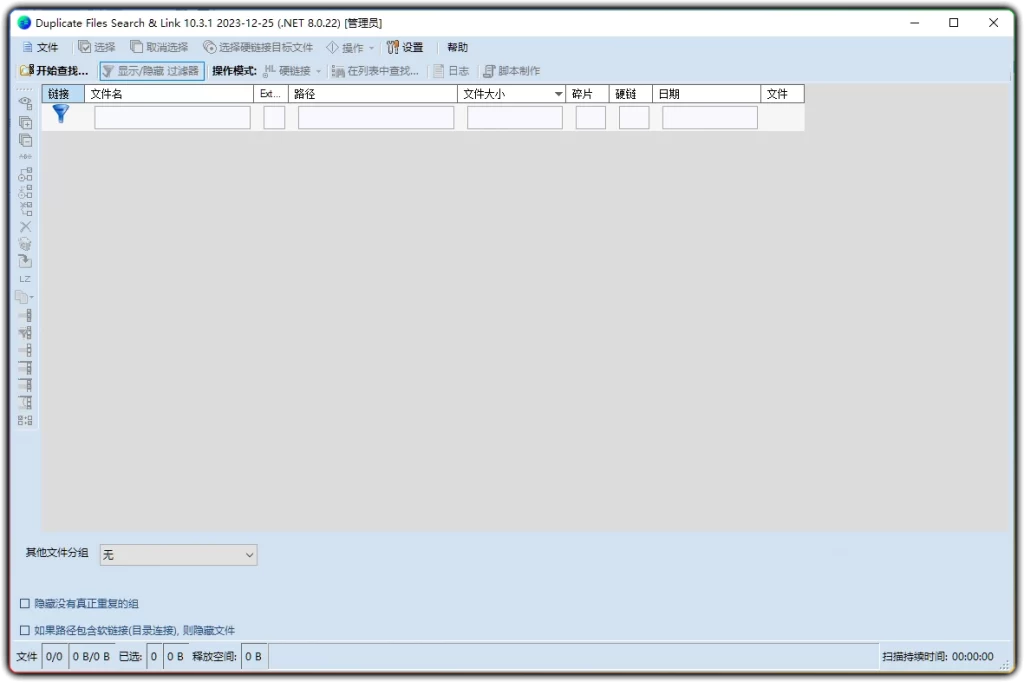Sort by the 链接 column header
Screen dimensions: 1024x682
click(x=63, y=94)
